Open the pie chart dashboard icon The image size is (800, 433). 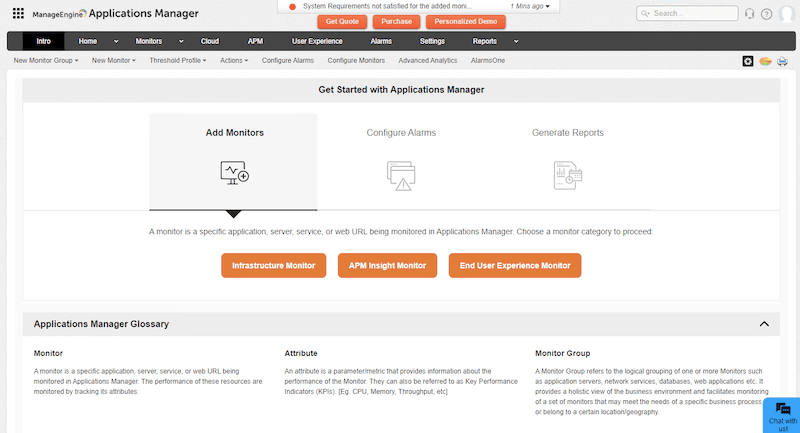click(x=765, y=61)
